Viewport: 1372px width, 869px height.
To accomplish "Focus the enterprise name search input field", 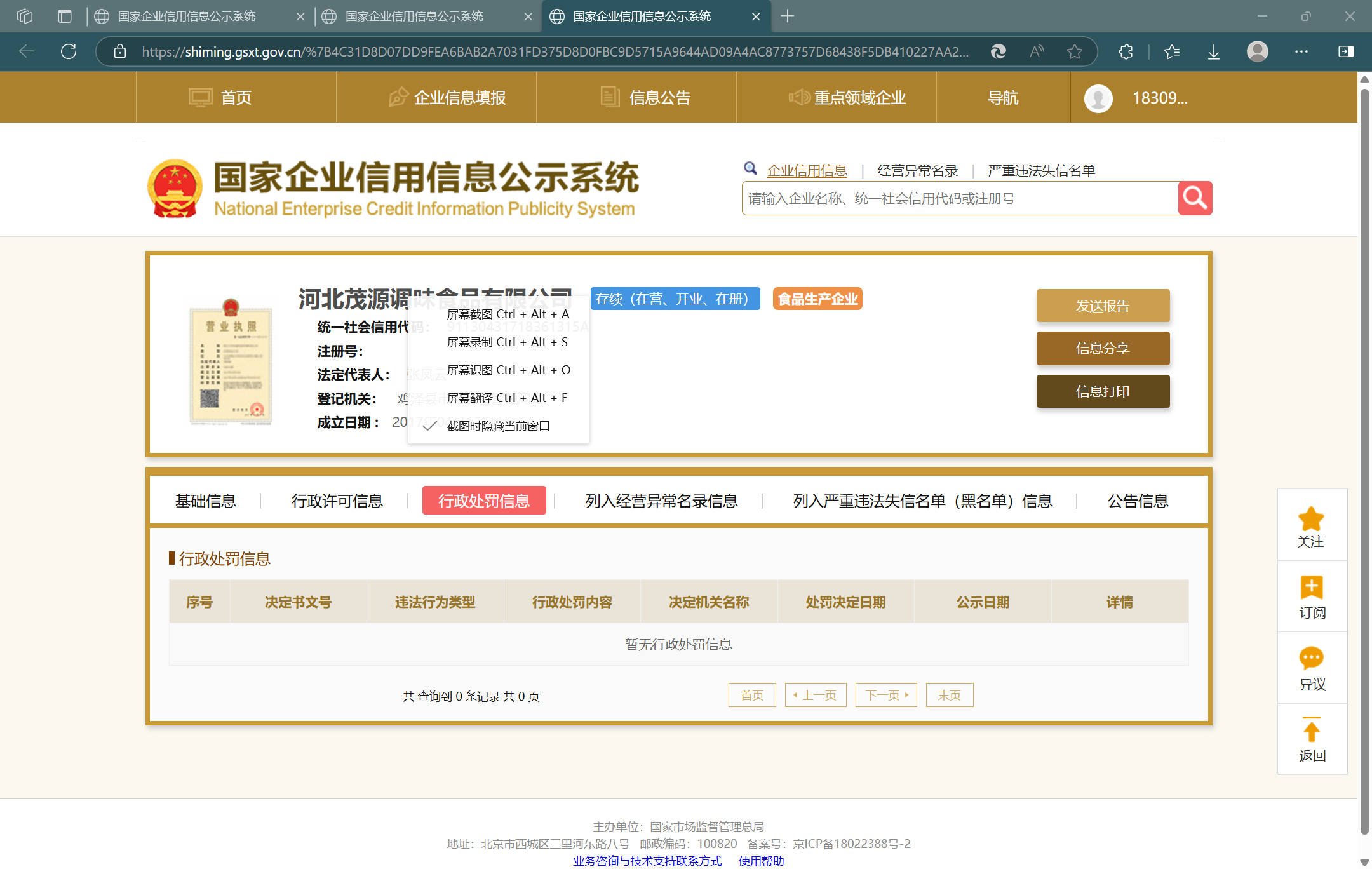I will pyautogui.click(x=960, y=198).
